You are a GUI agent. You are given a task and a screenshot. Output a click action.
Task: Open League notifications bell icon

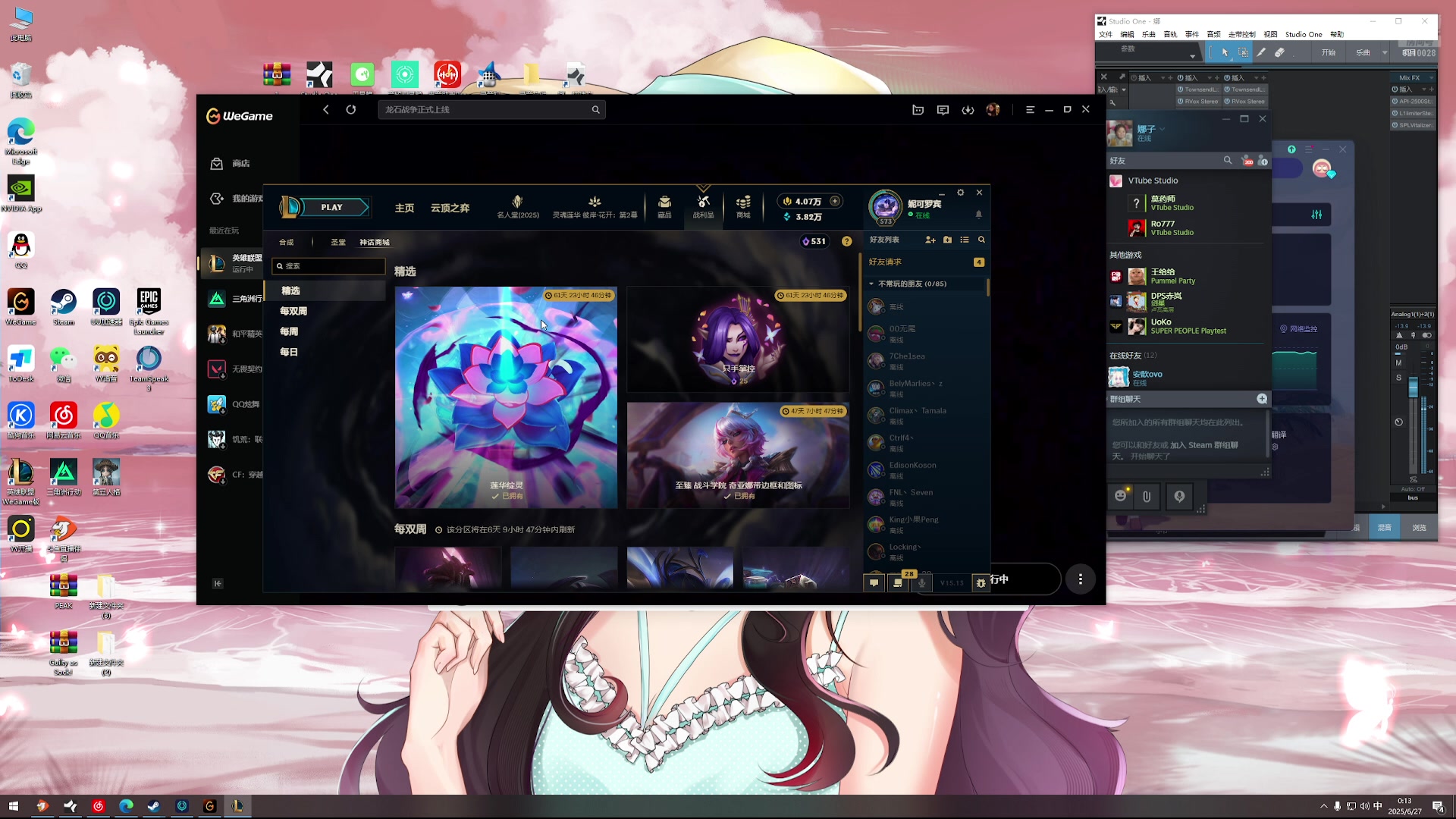click(x=978, y=215)
